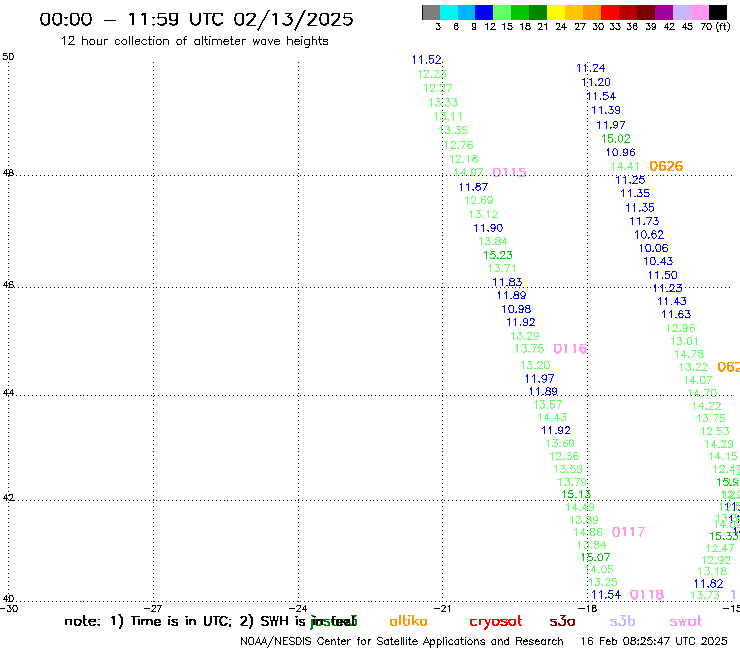Click the timestamp '16 Feb 08:25:47 UTC 2025'

pos(654,641)
